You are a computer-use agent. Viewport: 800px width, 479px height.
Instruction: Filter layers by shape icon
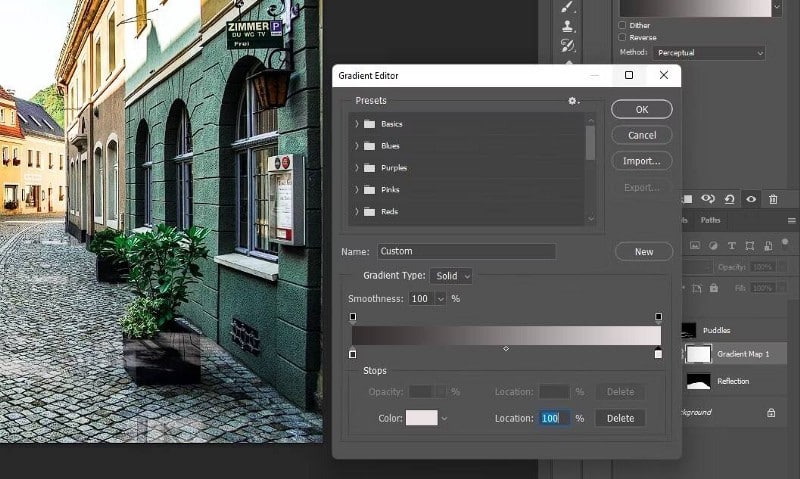pos(749,246)
